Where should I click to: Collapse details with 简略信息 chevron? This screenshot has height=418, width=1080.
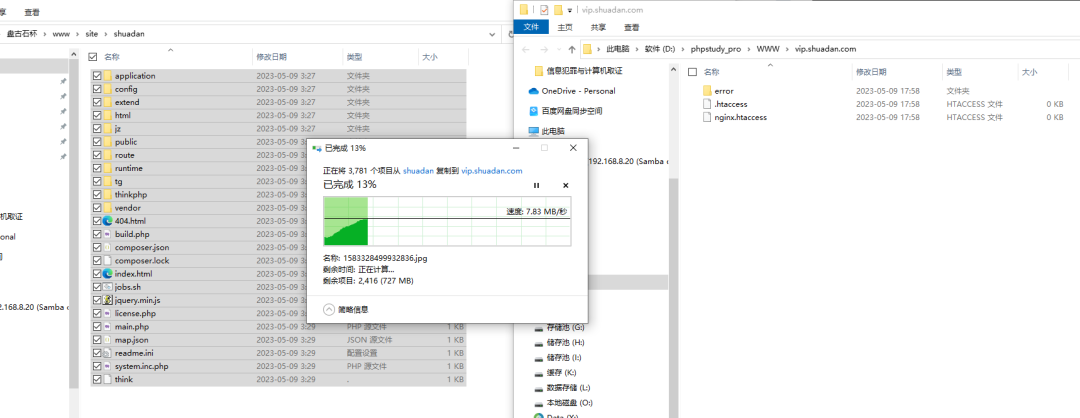(329, 310)
